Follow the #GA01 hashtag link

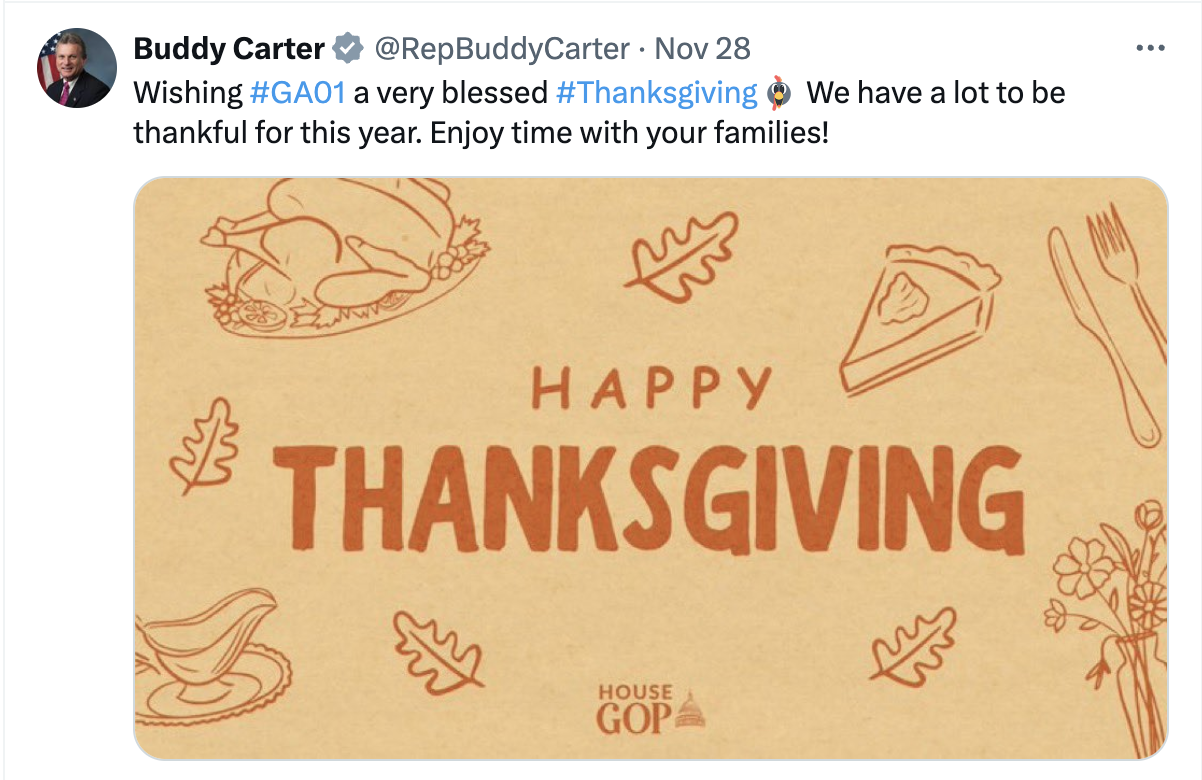(x=297, y=93)
